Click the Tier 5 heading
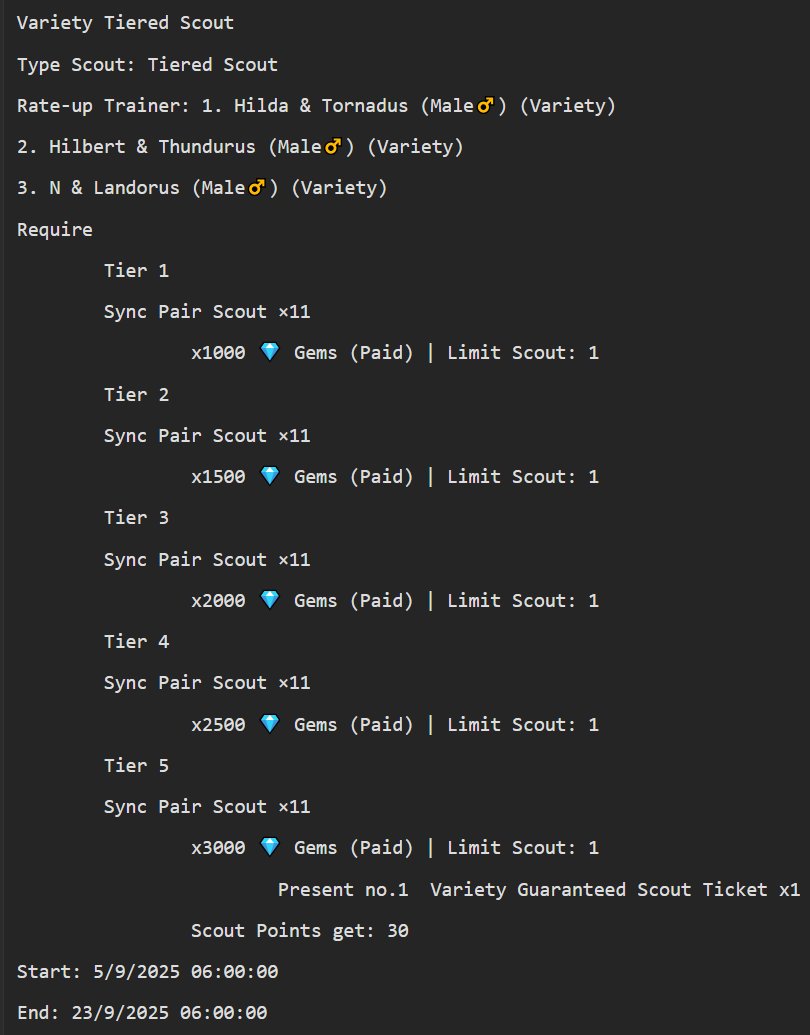Image resolution: width=810 pixels, height=1035 pixels. (137, 766)
